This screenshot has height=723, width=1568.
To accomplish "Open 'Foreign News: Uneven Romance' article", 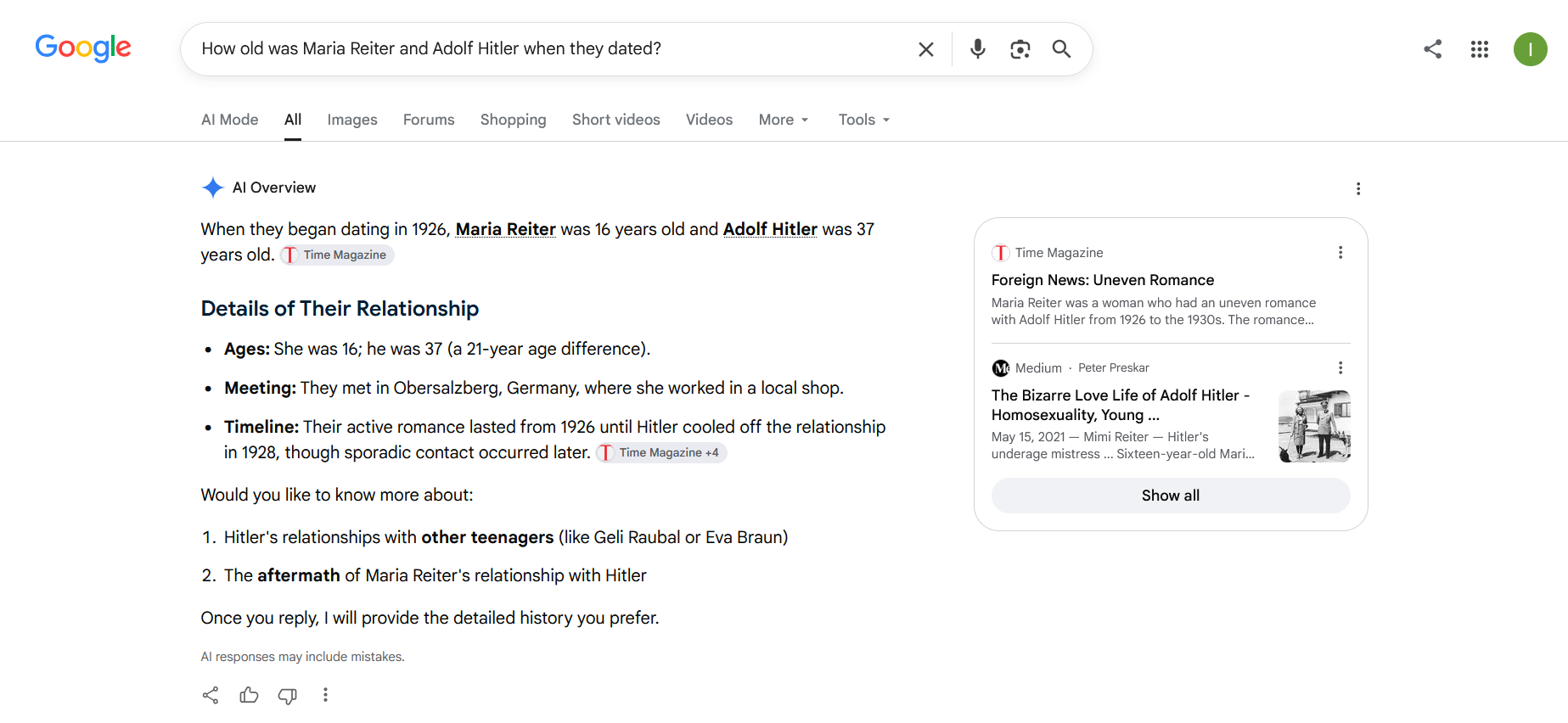I will click(1103, 280).
